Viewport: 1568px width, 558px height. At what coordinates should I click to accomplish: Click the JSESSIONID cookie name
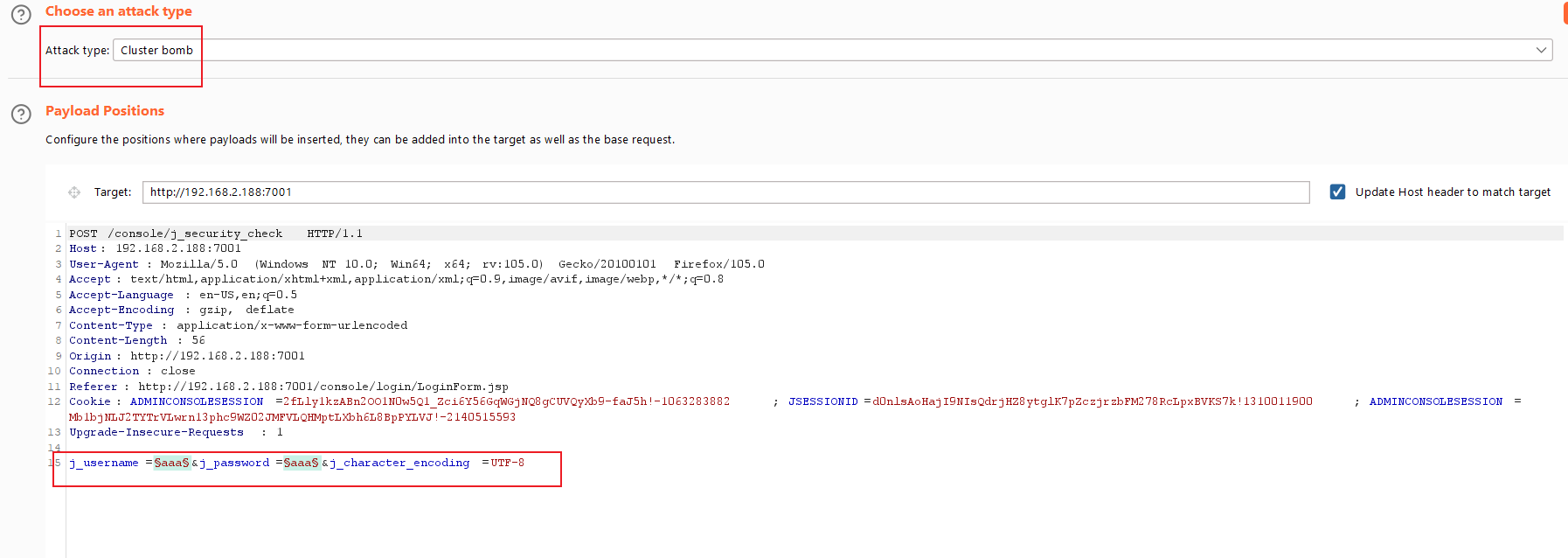822,401
